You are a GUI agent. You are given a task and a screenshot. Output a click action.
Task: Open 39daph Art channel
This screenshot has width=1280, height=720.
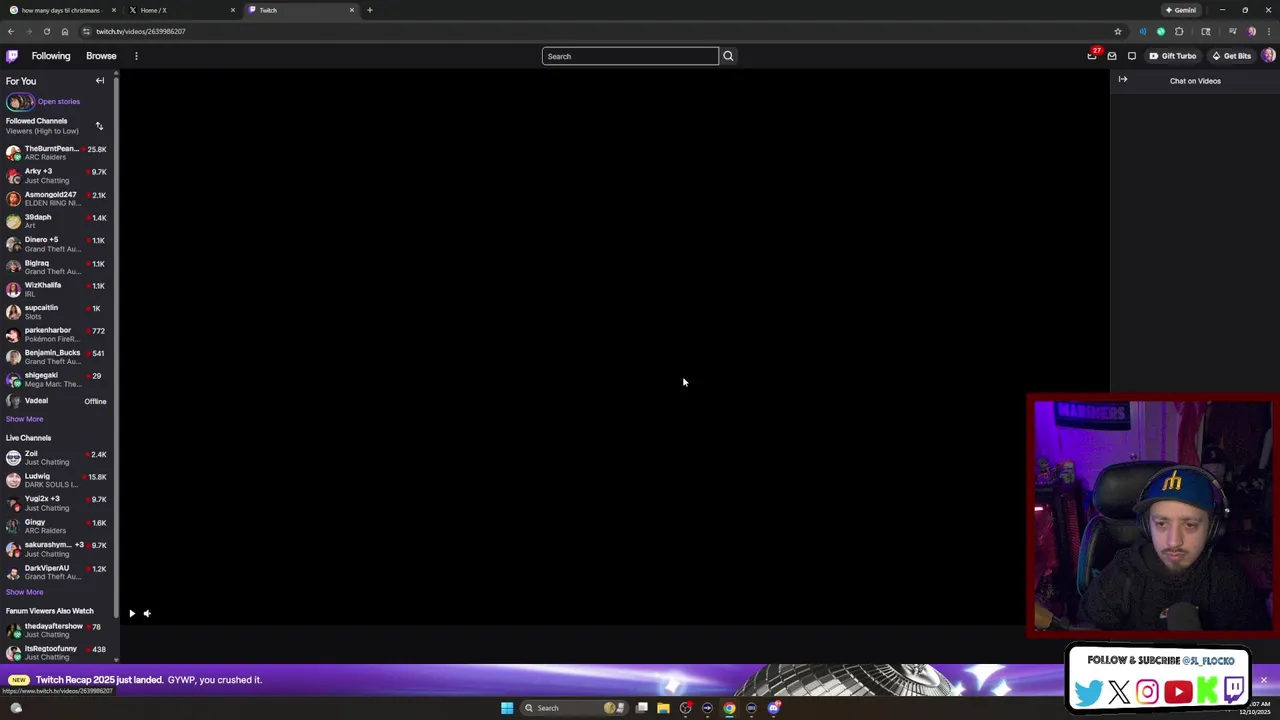[x=57, y=221]
